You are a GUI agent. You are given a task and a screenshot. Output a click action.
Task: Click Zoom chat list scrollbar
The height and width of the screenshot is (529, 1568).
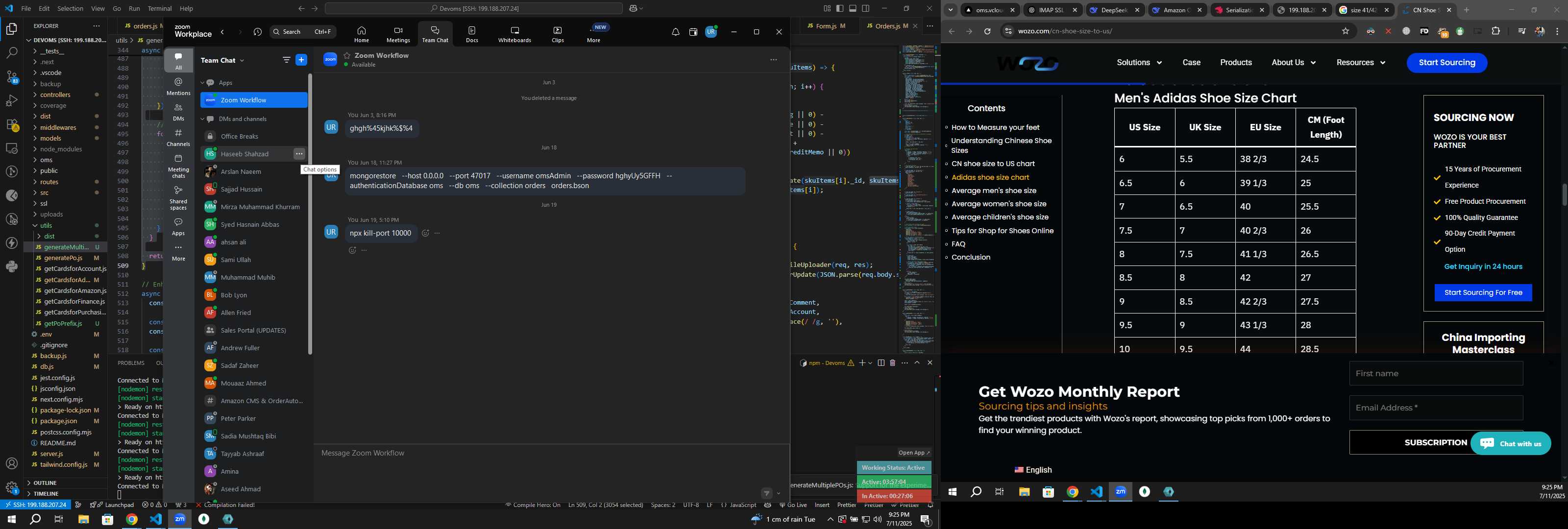[x=310, y=213]
